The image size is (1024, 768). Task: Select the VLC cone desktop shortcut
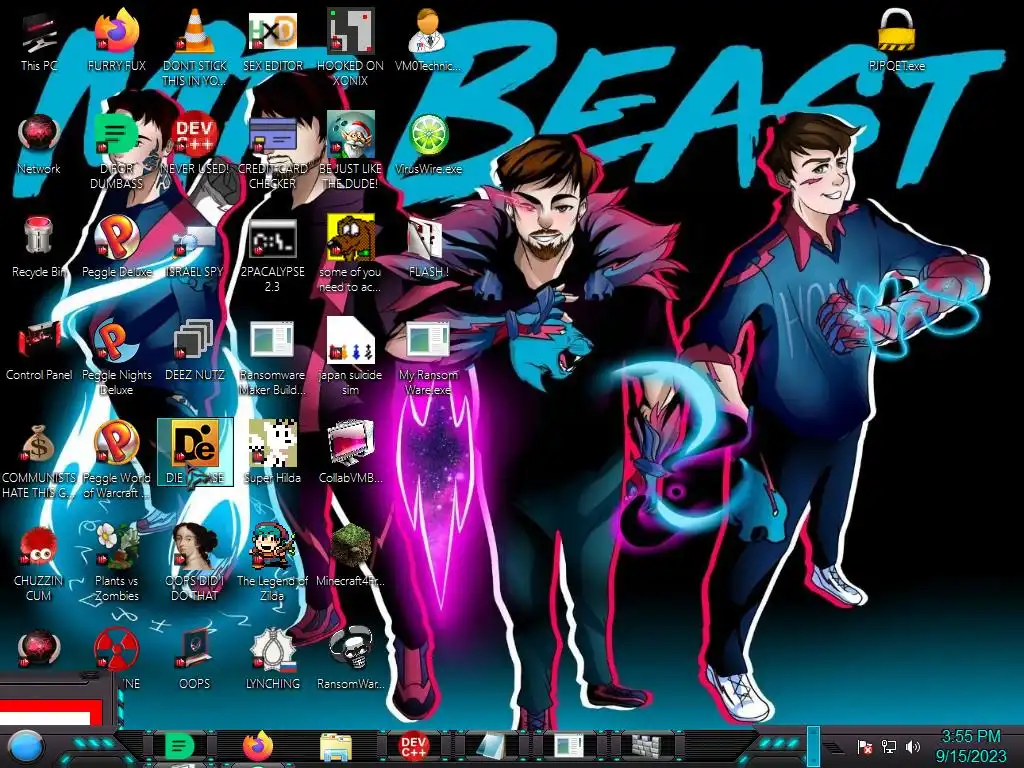(x=195, y=48)
